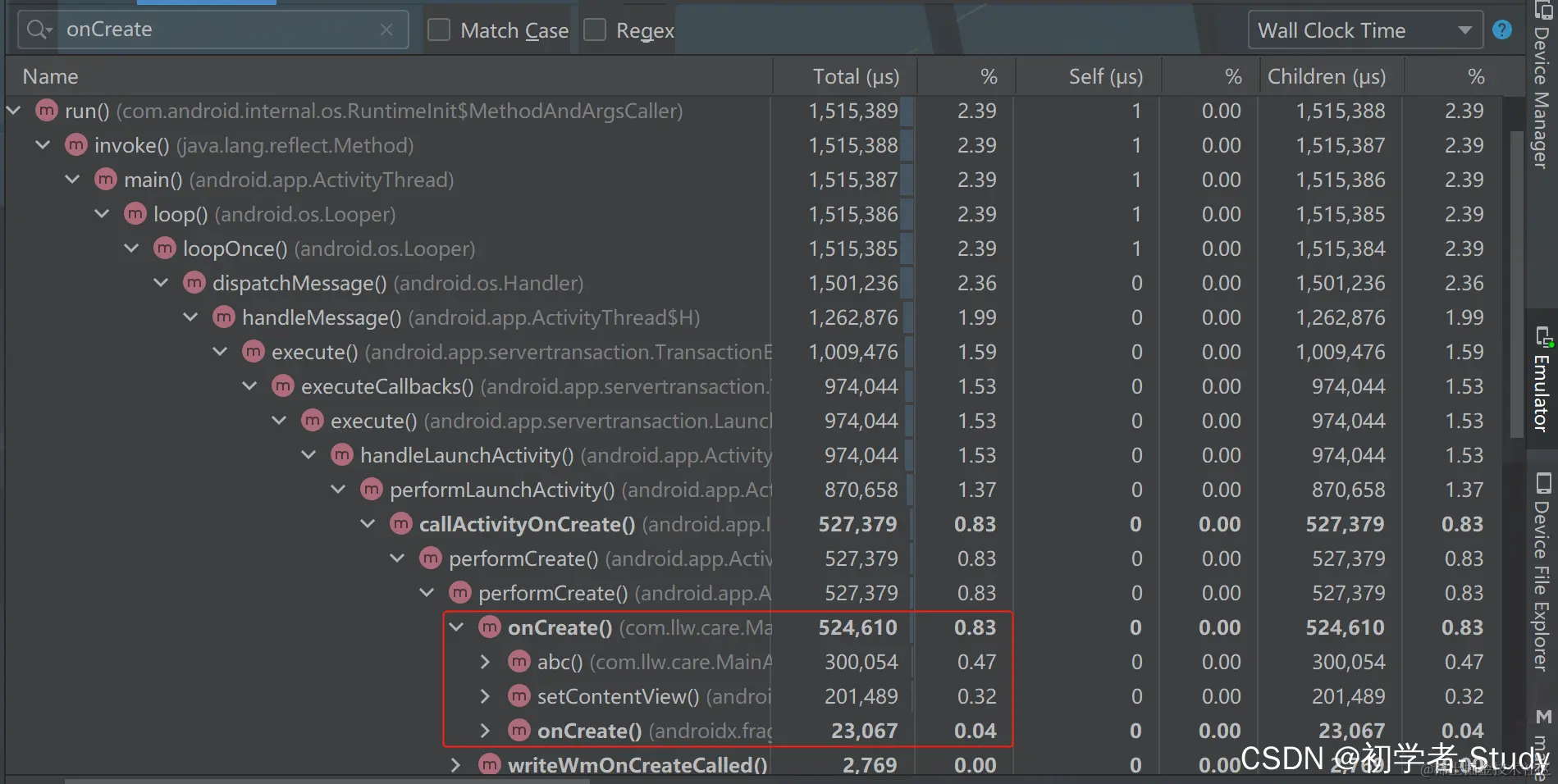Screen dimensions: 1558x784
Task: Select the execute() TransactionE row
Action: tap(755, 352)
